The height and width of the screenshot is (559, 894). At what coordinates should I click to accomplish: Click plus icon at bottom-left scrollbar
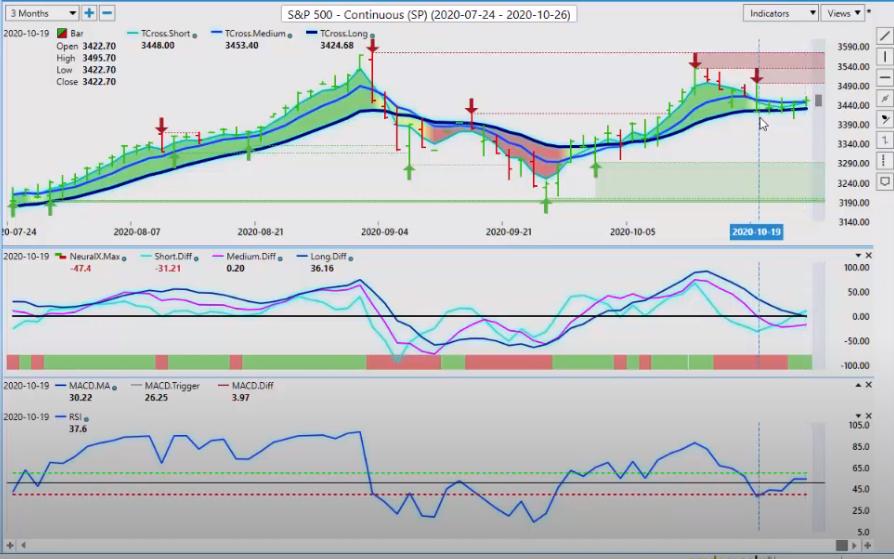10,545
